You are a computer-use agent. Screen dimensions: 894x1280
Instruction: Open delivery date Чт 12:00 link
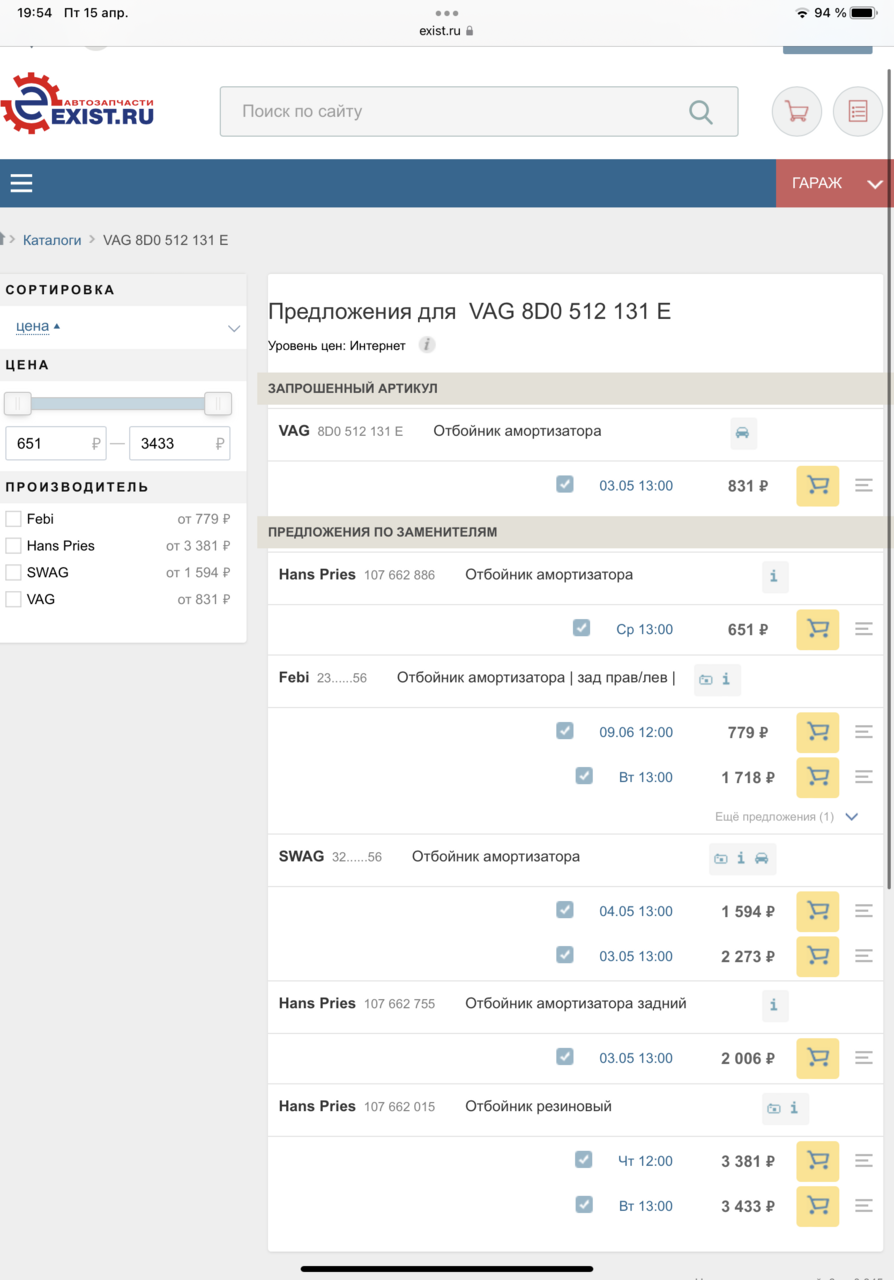[x=645, y=1161]
